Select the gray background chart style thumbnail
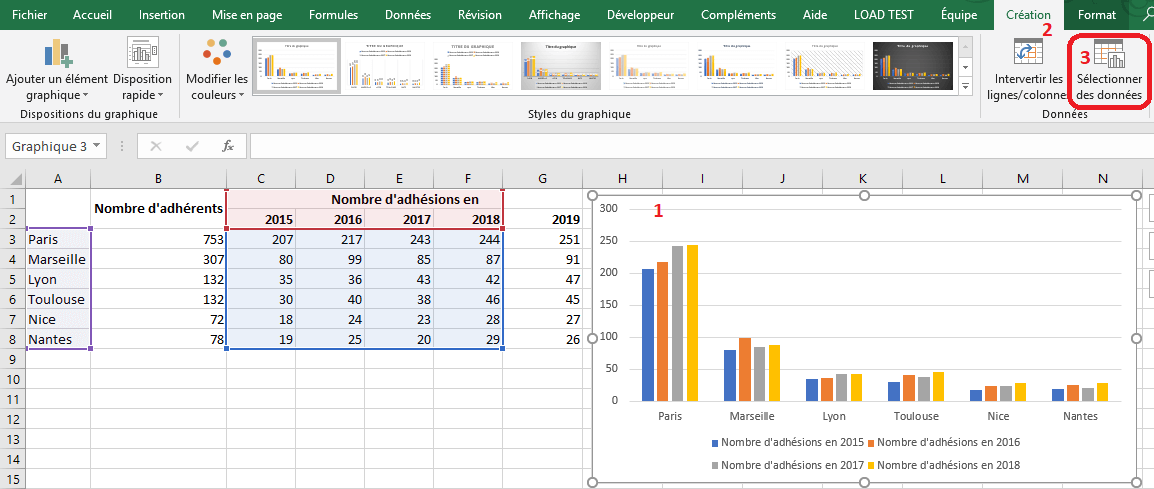1154x489 pixels. tap(560, 67)
